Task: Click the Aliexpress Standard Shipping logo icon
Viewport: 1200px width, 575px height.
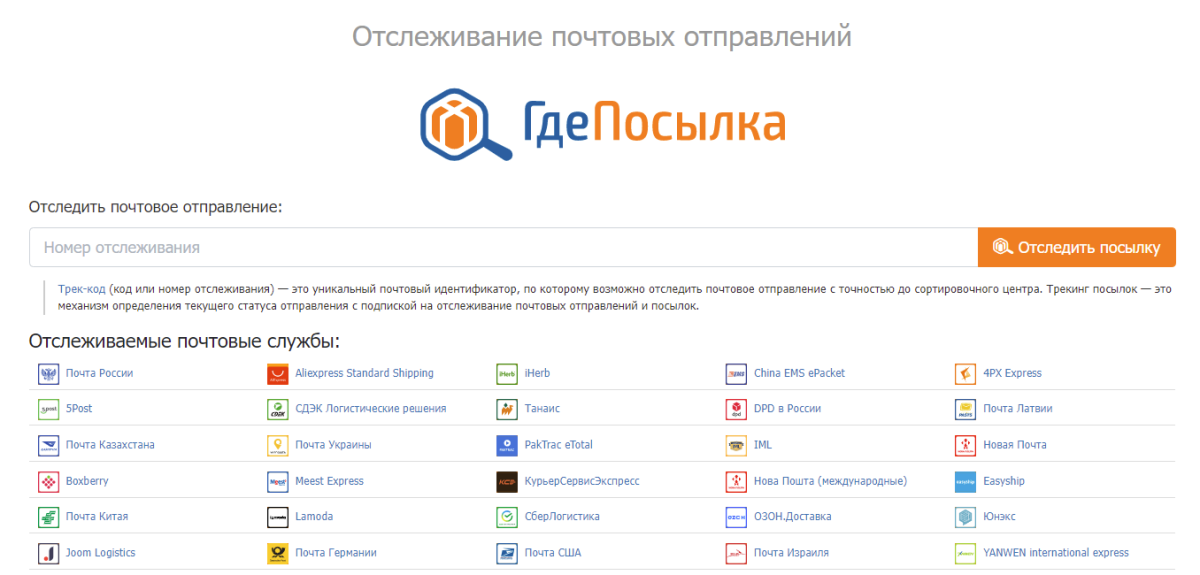Action: coord(278,374)
